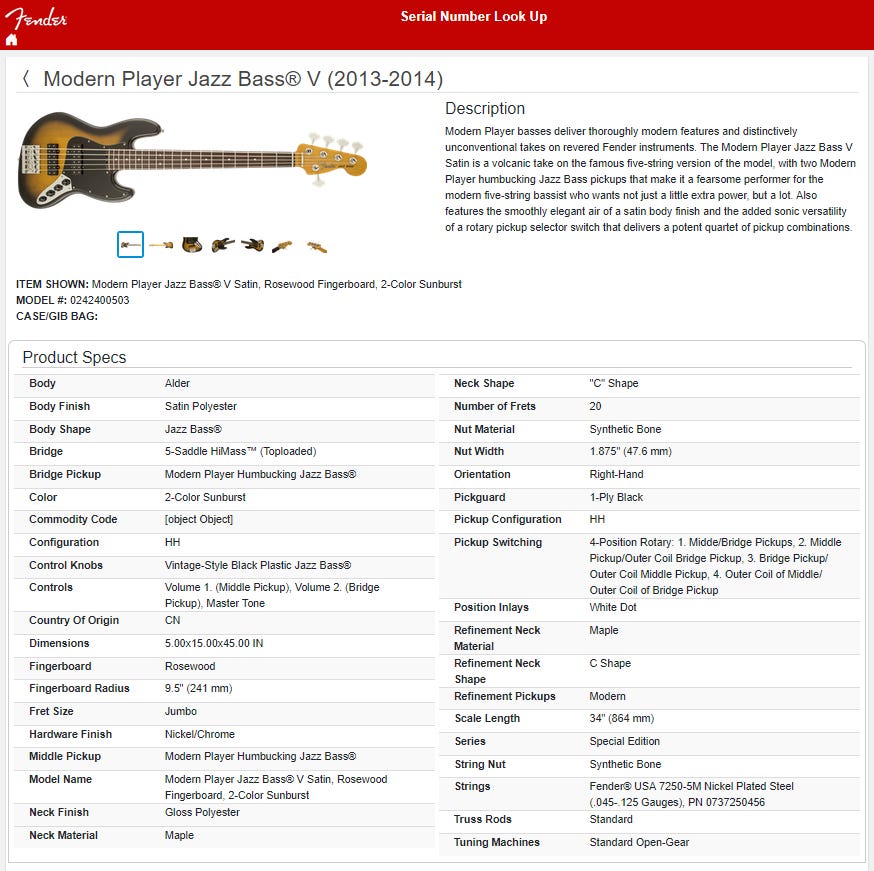Screen dimensions: 874x871
Task: Click the Tuning Machines value Standard Open-Gear
Action: click(x=639, y=842)
